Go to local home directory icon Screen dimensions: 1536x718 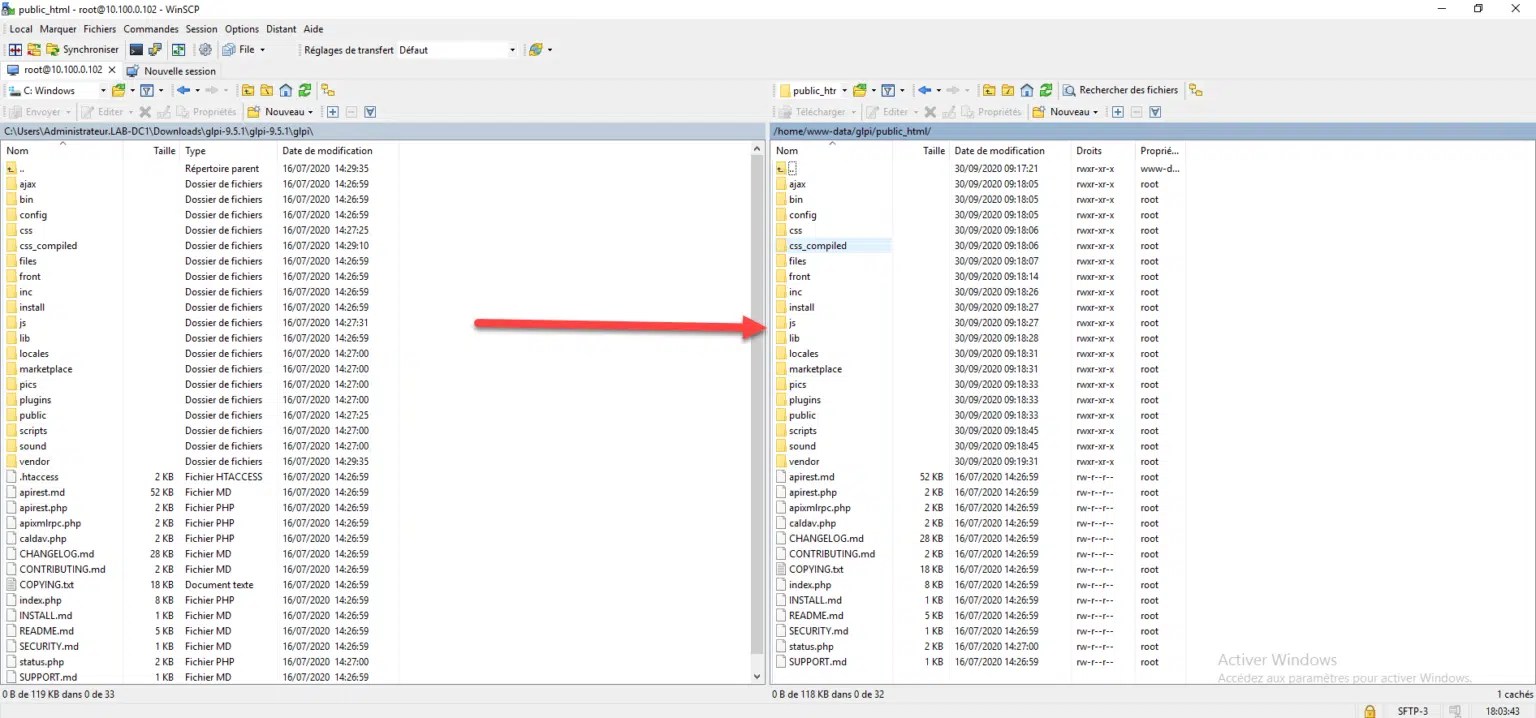286,90
